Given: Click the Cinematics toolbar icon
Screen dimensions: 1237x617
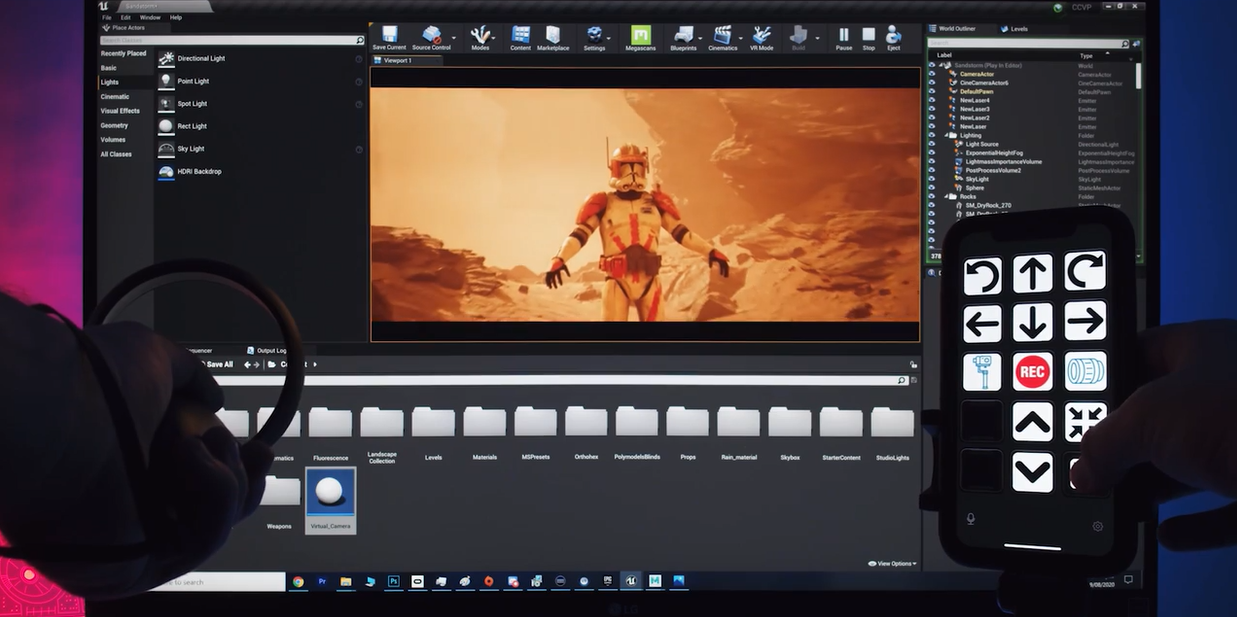Looking at the screenshot, I should (722, 38).
